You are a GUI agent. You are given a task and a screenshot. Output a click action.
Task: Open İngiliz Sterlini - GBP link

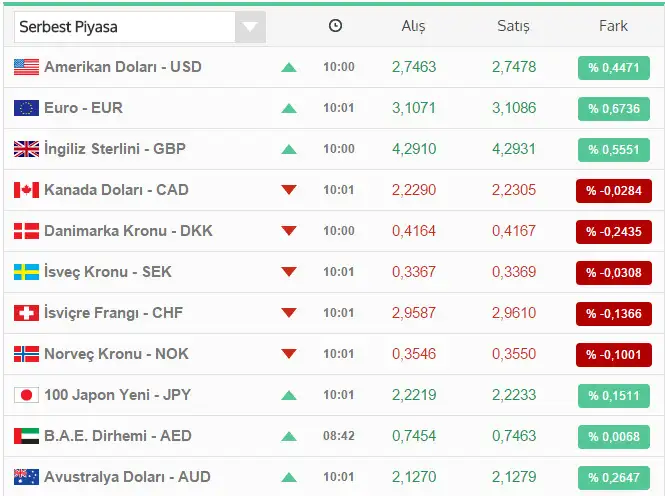(115, 149)
